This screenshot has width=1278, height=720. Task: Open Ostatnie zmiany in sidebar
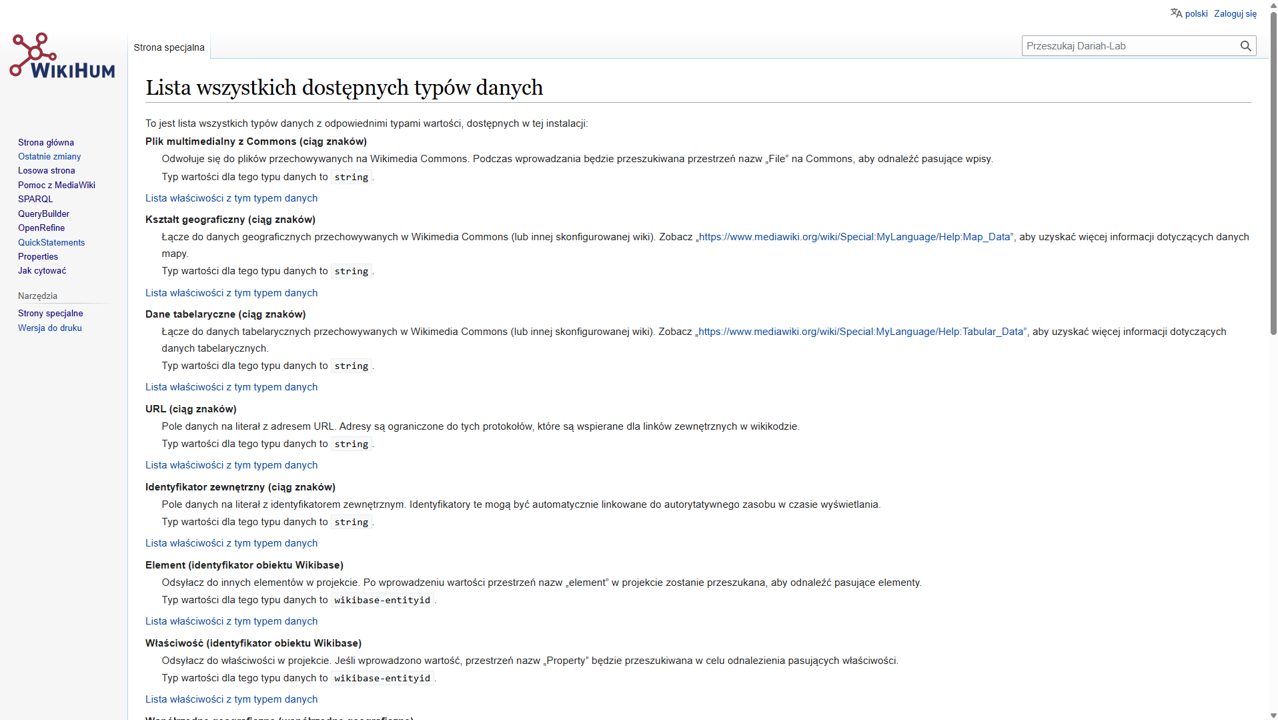49,157
